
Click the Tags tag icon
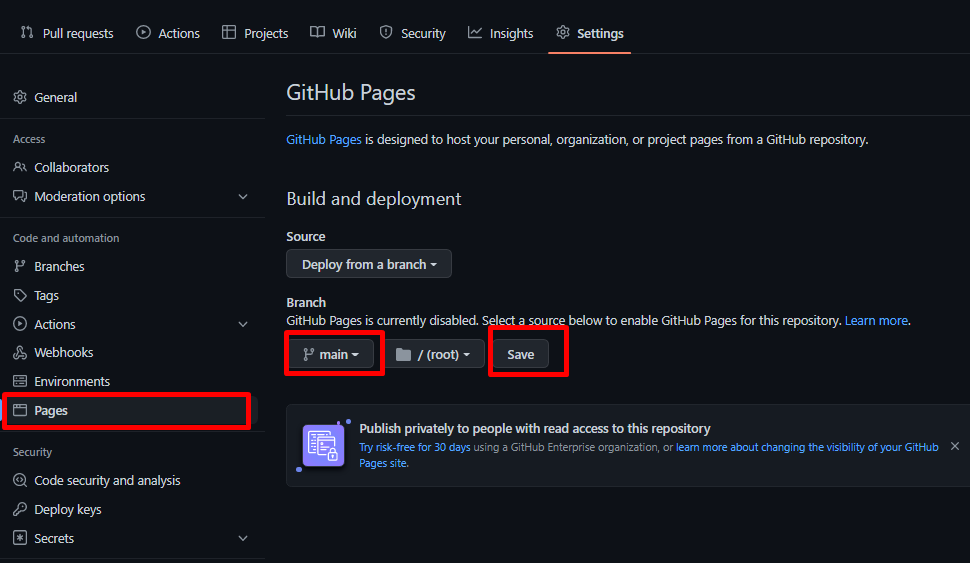20,295
